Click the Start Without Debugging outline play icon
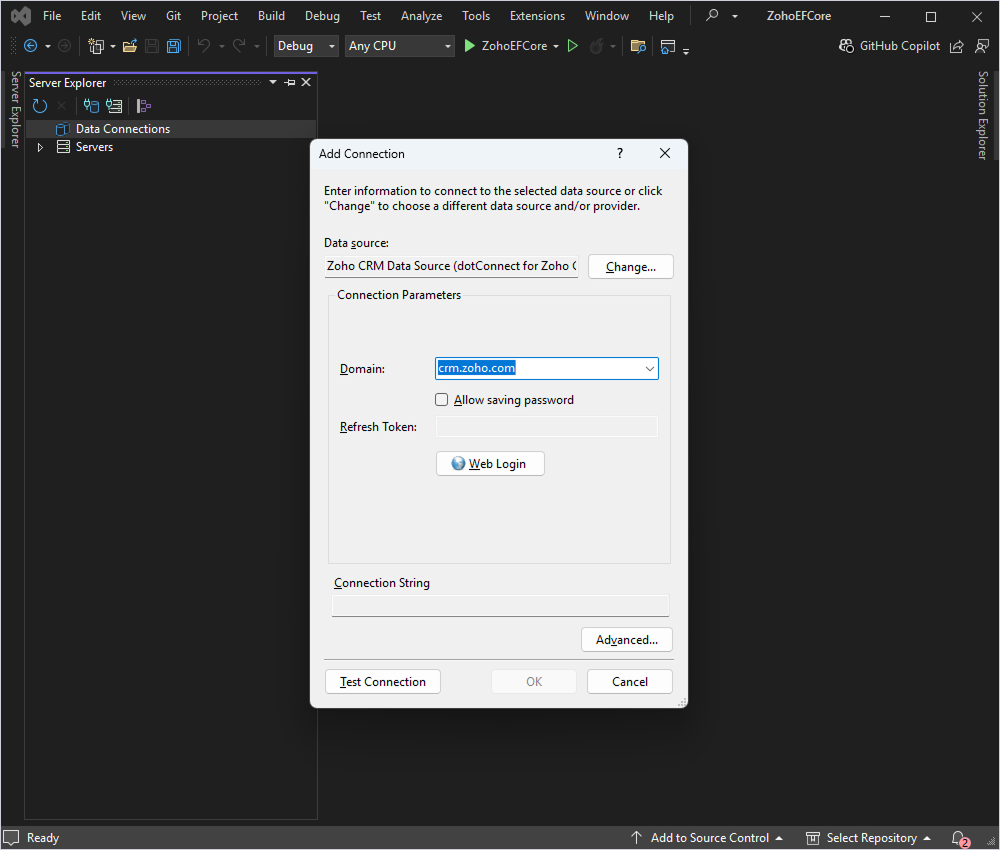 click(x=573, y=46)
